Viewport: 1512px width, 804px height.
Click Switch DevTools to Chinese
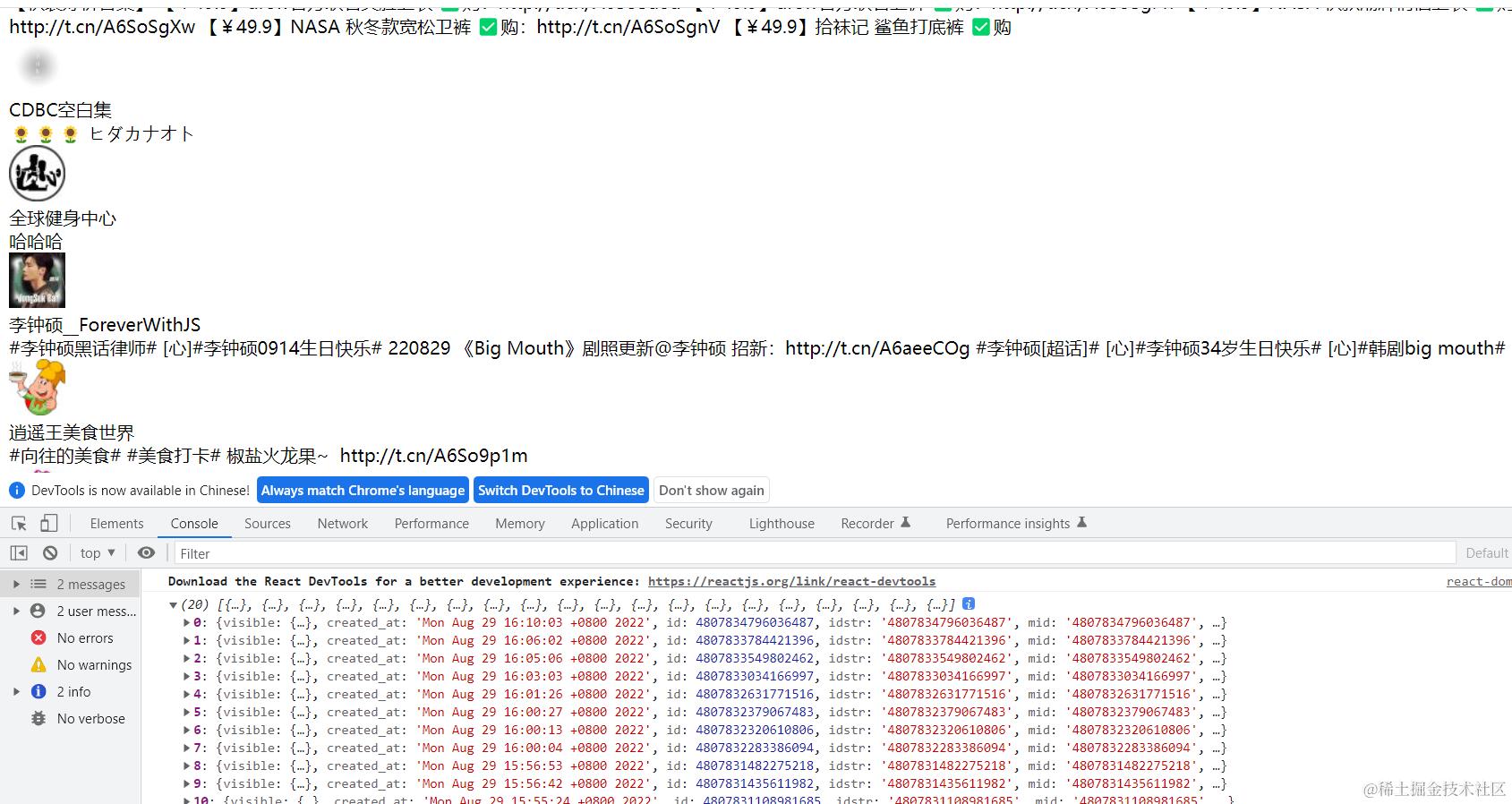[x=561, y=491]
